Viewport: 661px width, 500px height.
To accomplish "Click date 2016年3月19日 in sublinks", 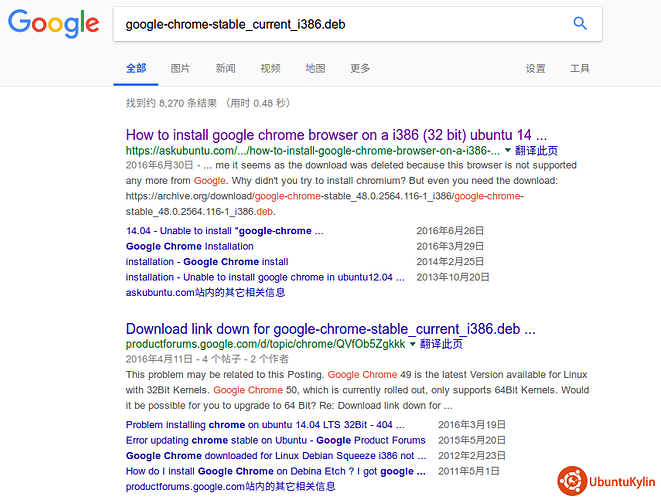I will point(472,425).
